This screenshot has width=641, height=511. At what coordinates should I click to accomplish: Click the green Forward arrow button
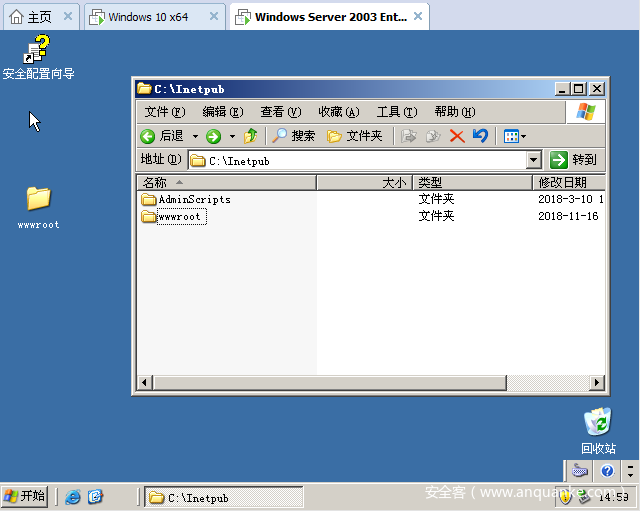[213, 136]
